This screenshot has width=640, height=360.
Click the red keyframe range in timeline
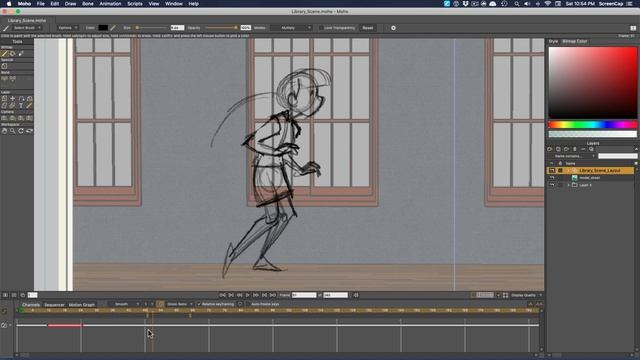pos(64,325)
